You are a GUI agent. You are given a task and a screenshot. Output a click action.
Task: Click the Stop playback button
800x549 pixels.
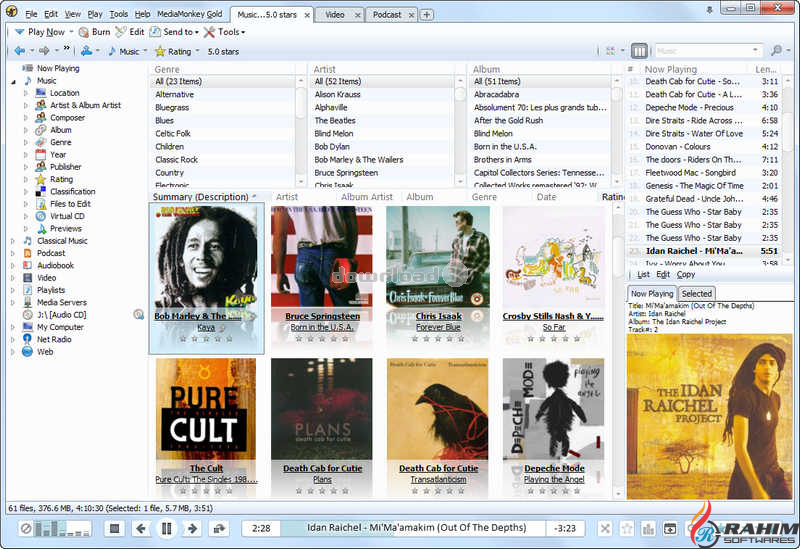(x=115, y=528)
